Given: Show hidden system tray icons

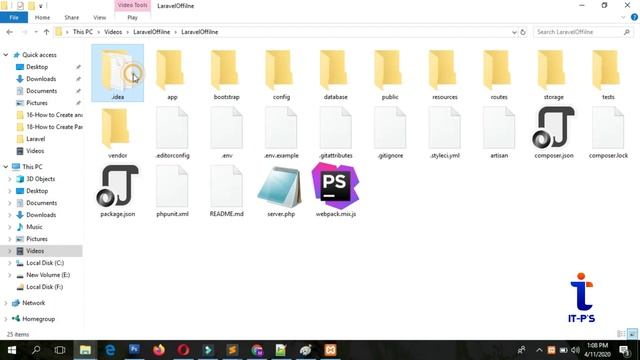Looking at the screenshot, I should pyautogui.click(x=539, y=350).
